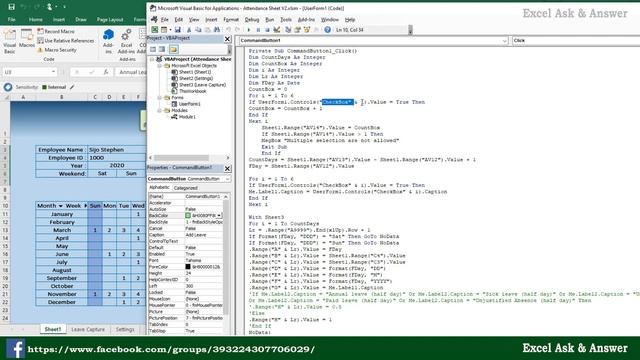Toggle Folders in the Project panel toolbar
The width and height of the screenshot is (640, 360).
coord(173,49)
